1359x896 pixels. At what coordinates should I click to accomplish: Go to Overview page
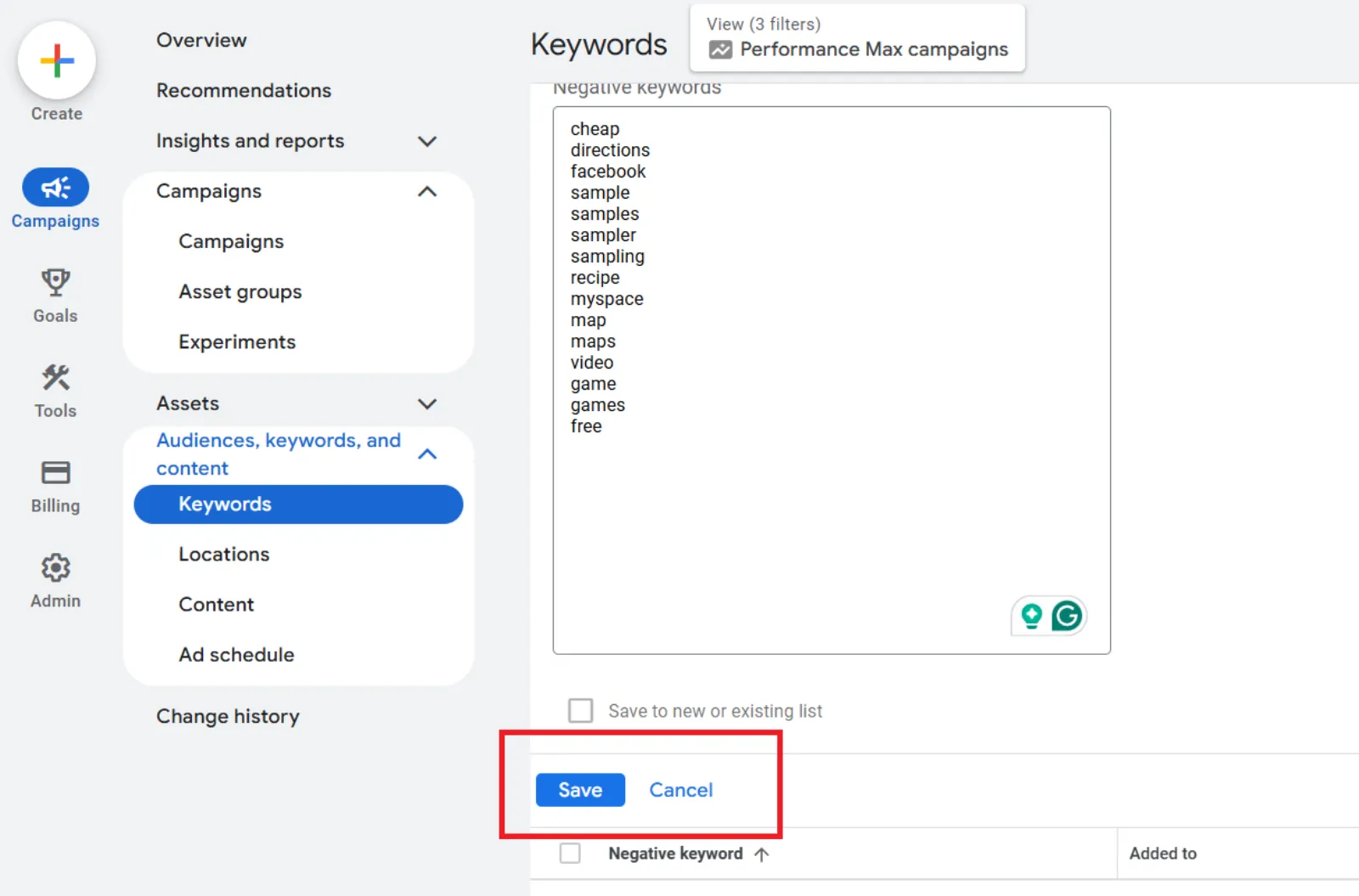201,40
